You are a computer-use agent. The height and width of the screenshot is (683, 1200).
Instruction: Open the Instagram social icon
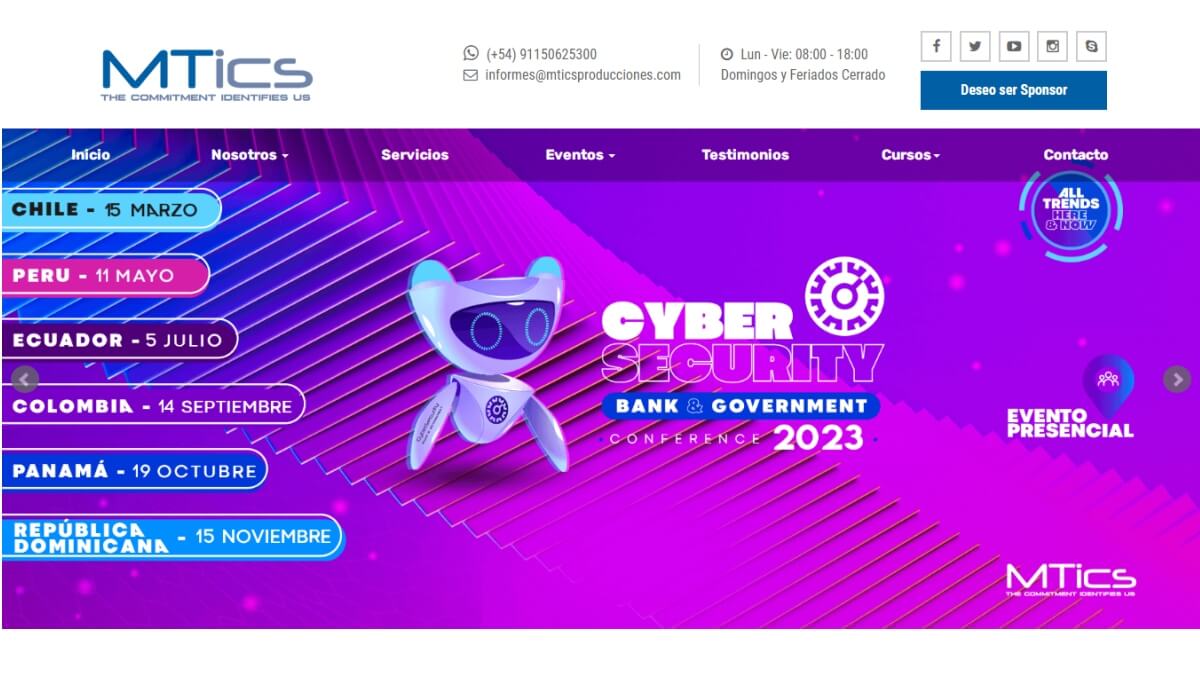[x=1052, y=46]
